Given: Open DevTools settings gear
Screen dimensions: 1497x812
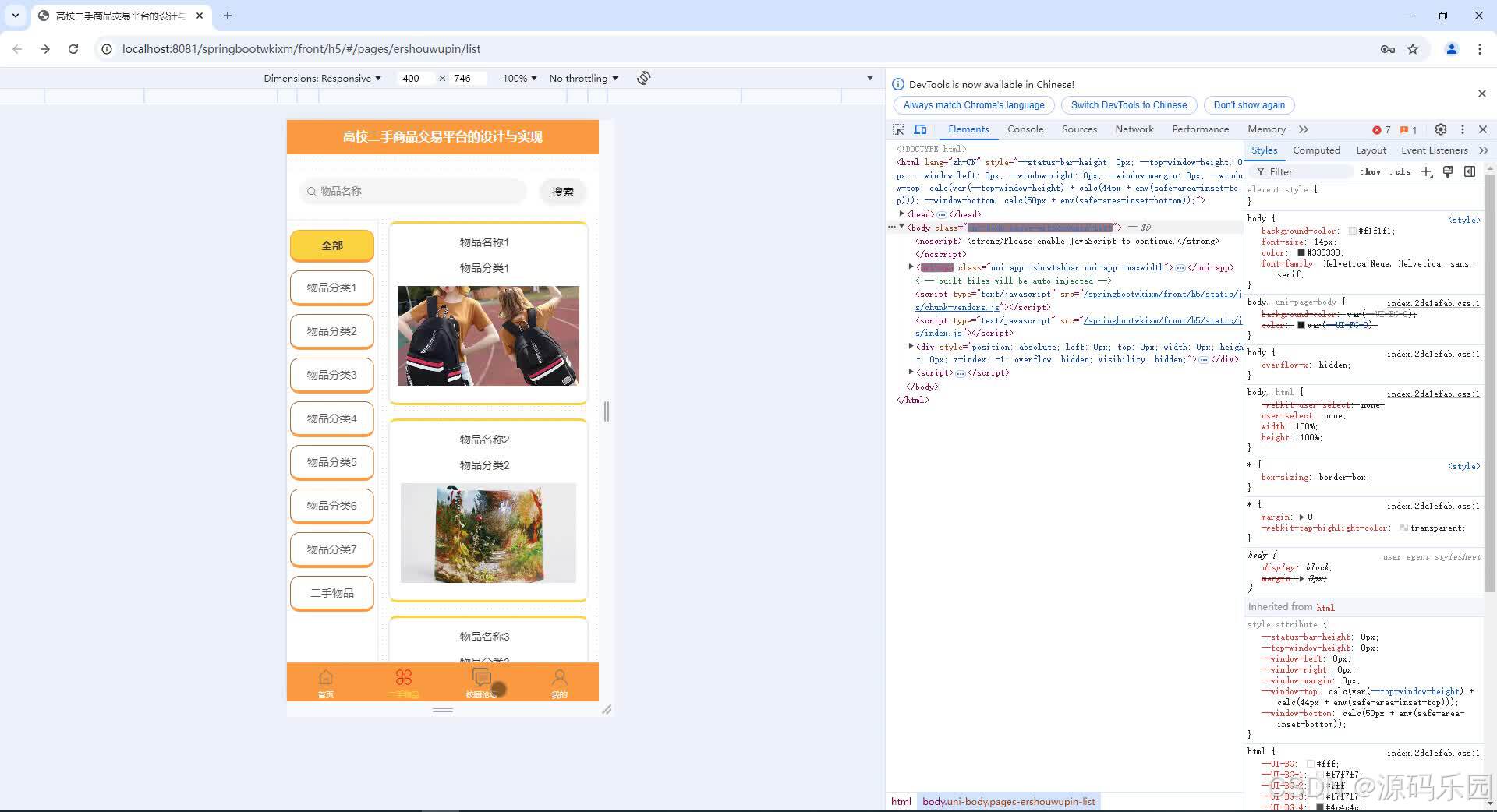Looking at the screenshot, I should click(1441, 129).
